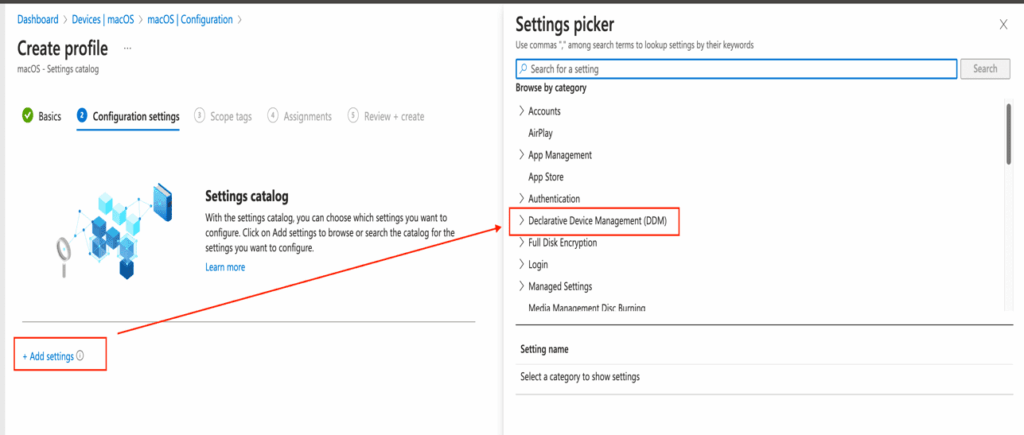
Task: Click the step 3 Scope tags circle
Action: click(200, 116)
